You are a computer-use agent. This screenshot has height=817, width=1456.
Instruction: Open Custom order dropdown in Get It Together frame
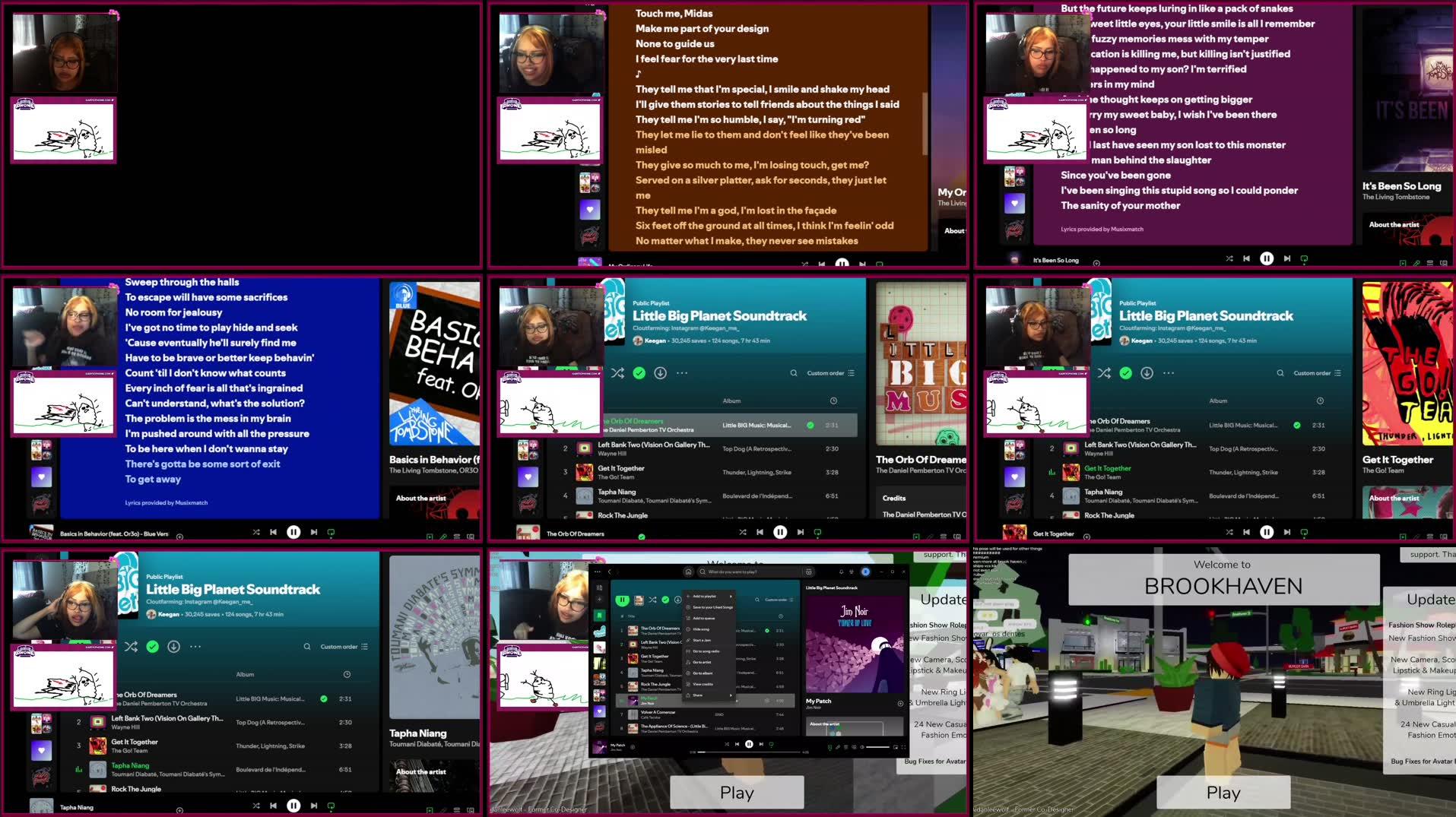click(1318, 373)
